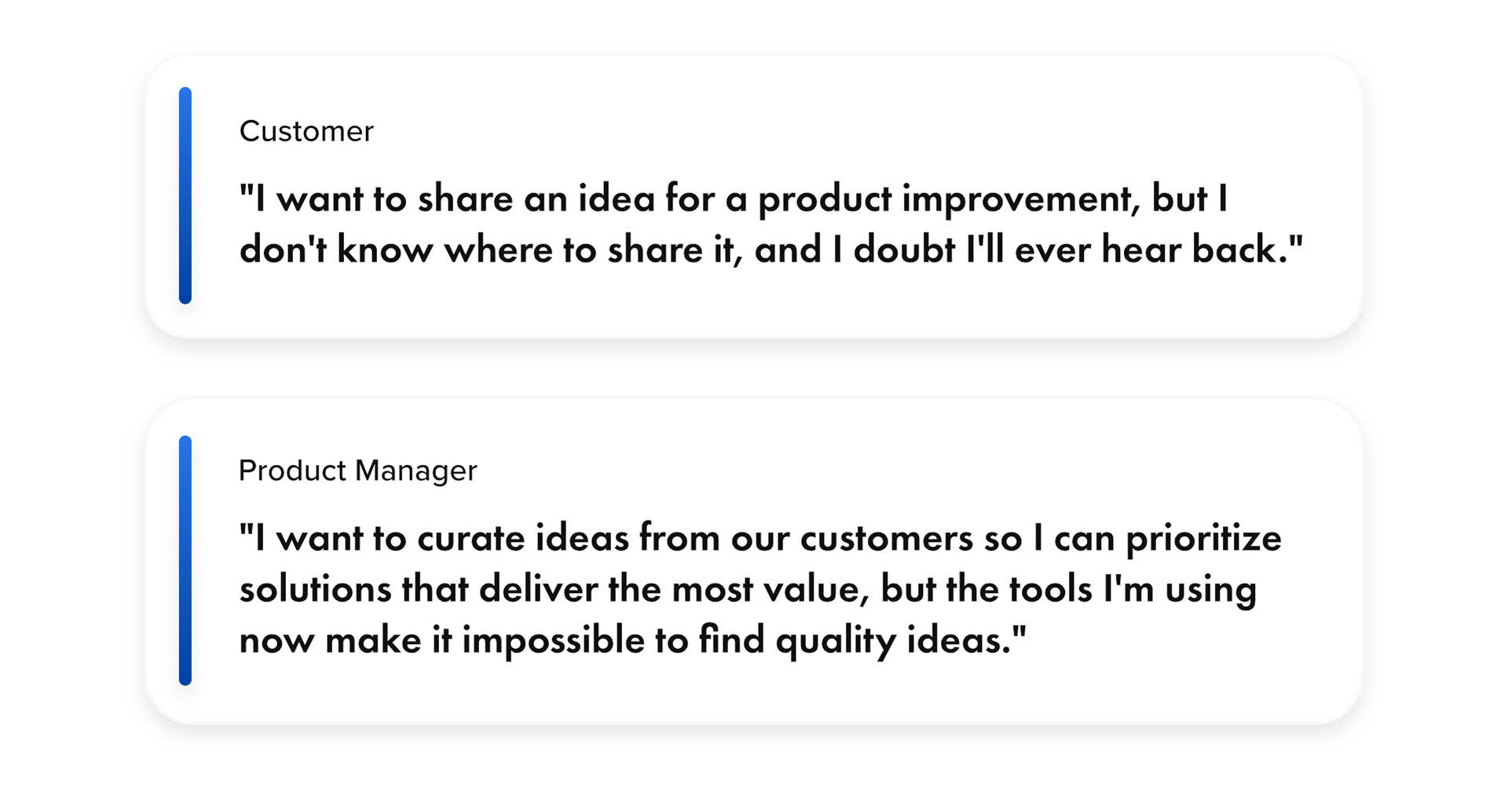Click the word "impossible" in Product Manager quote
1508x812 pixels.
[x=553, y=642]
